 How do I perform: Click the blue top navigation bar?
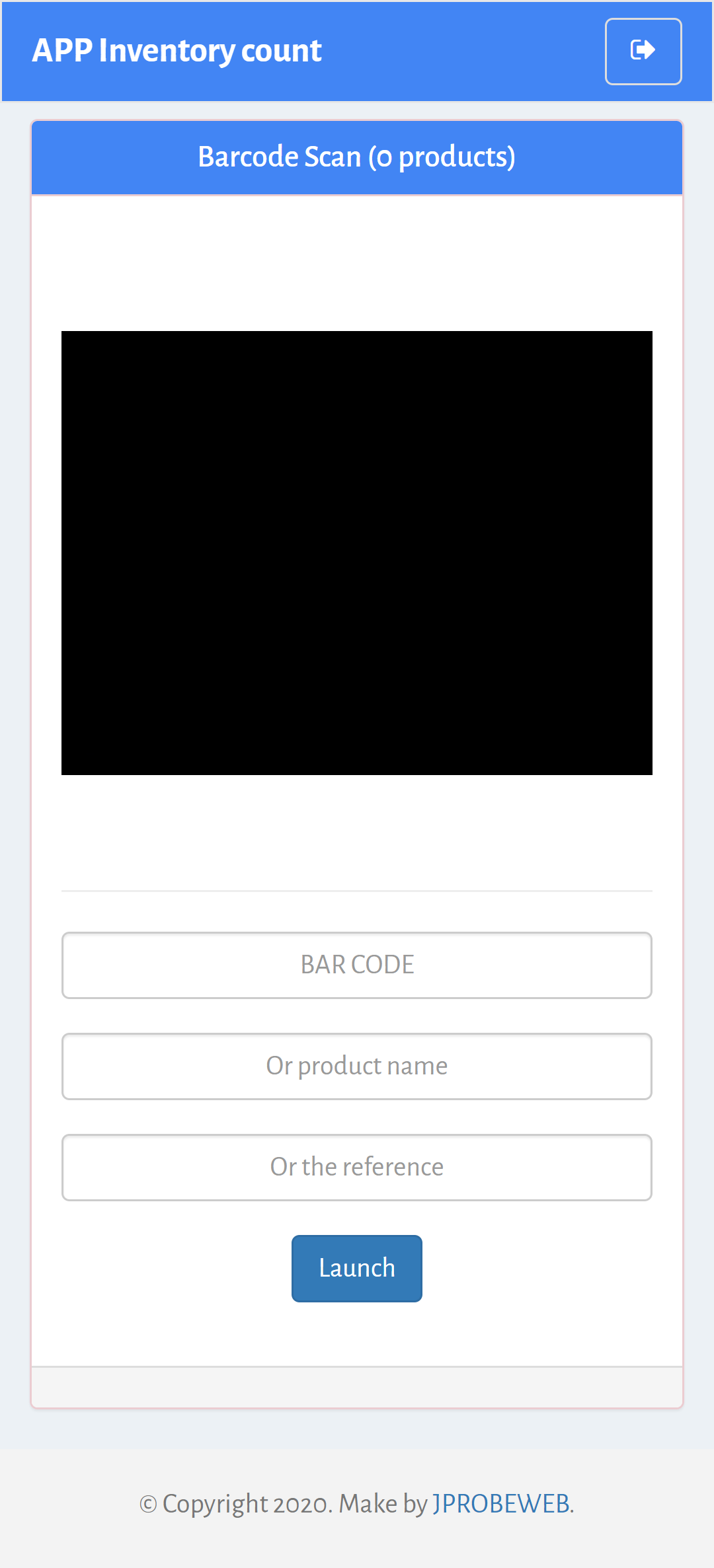click(357, 52)
